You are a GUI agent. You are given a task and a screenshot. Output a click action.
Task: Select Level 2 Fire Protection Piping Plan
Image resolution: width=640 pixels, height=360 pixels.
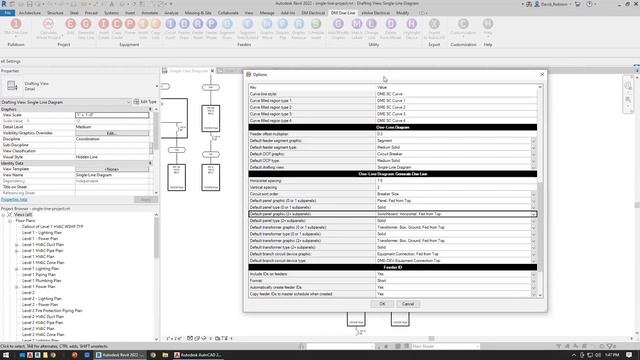coord(52,311)
